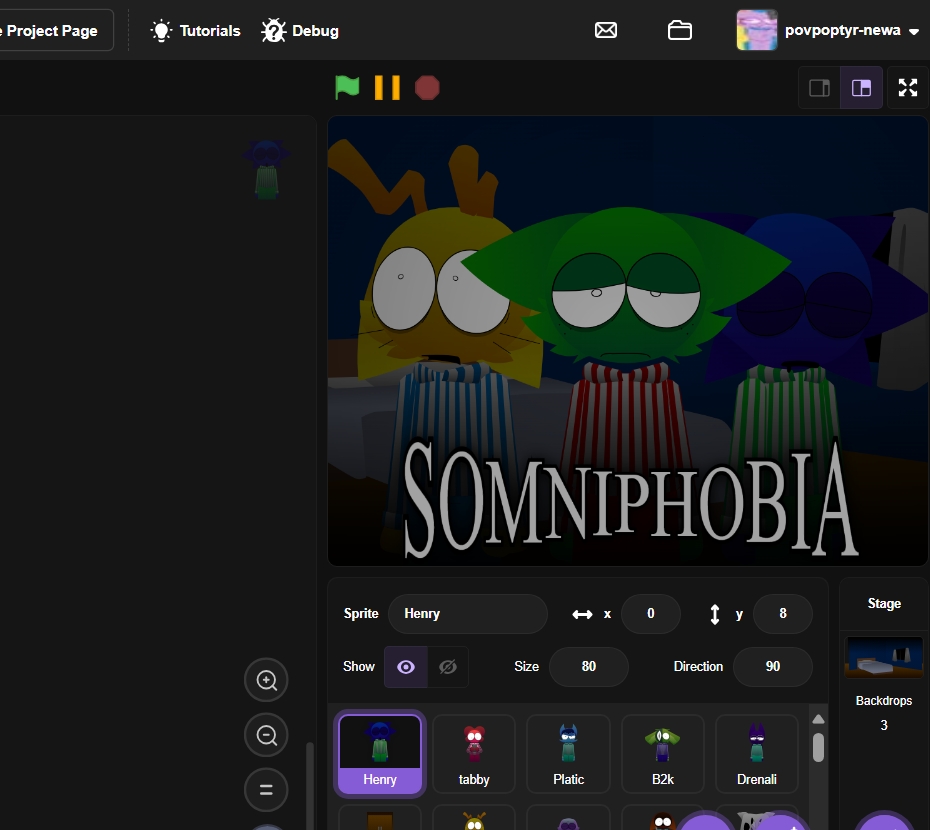Viewport: 930px width, 830px height.
Task: Click the horizontal x arrows icon
Action: 582,614
